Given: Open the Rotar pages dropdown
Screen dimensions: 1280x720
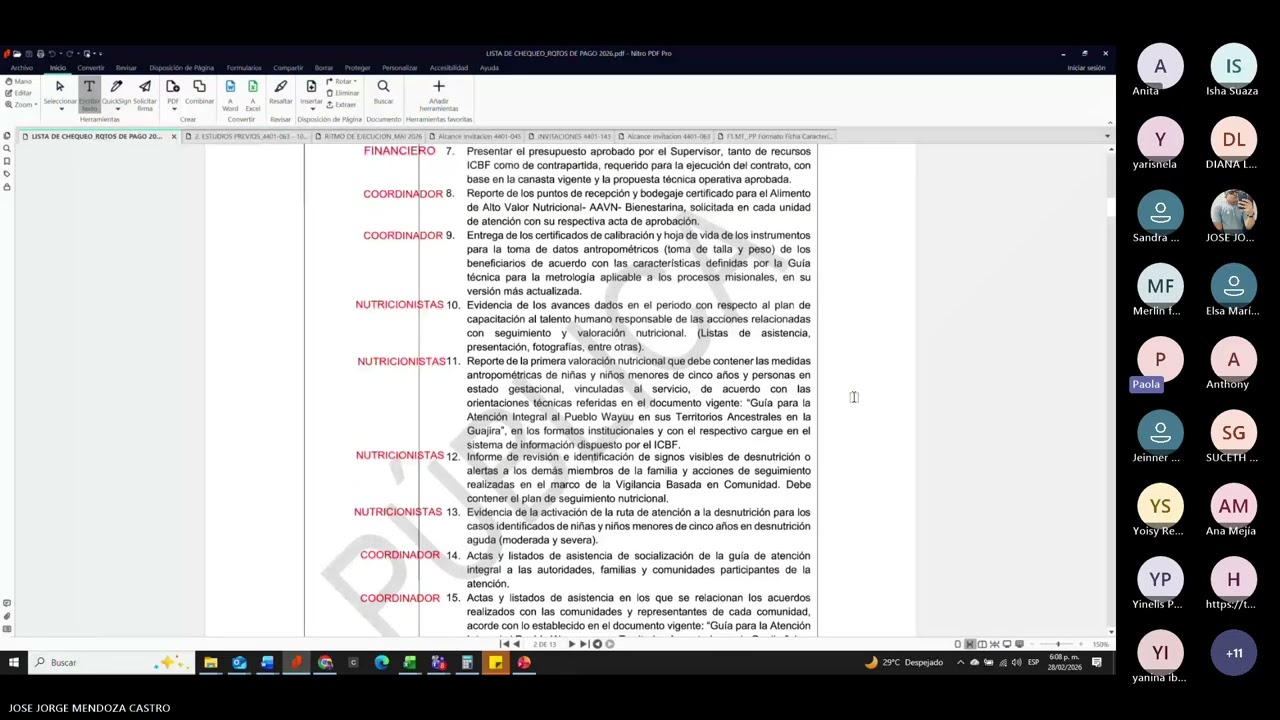Looking at the screenshot, I should click(x=341, y=82).
